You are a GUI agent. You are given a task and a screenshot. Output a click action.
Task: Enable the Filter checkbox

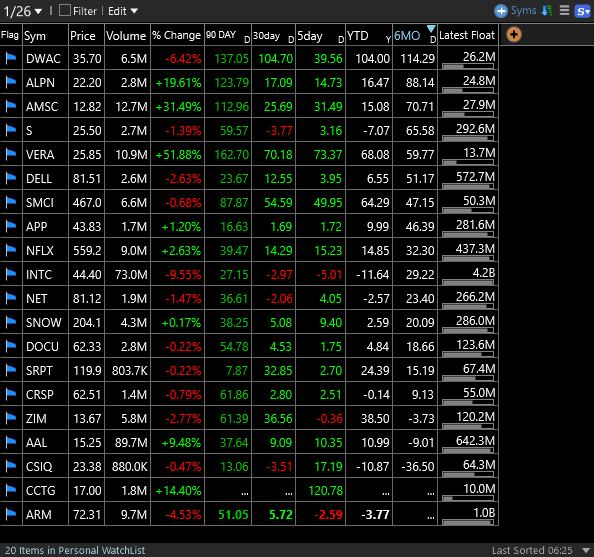(x=65, y=10)
